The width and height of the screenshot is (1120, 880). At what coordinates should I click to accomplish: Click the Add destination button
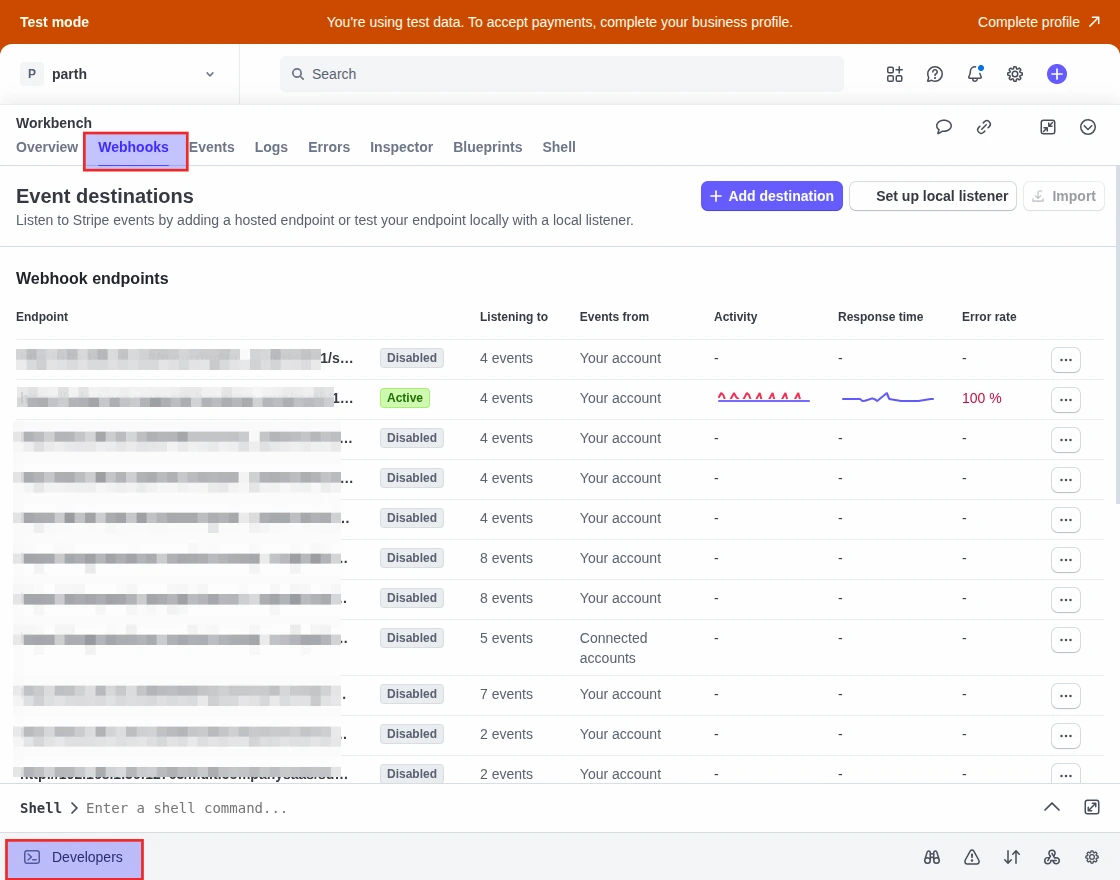771,196
